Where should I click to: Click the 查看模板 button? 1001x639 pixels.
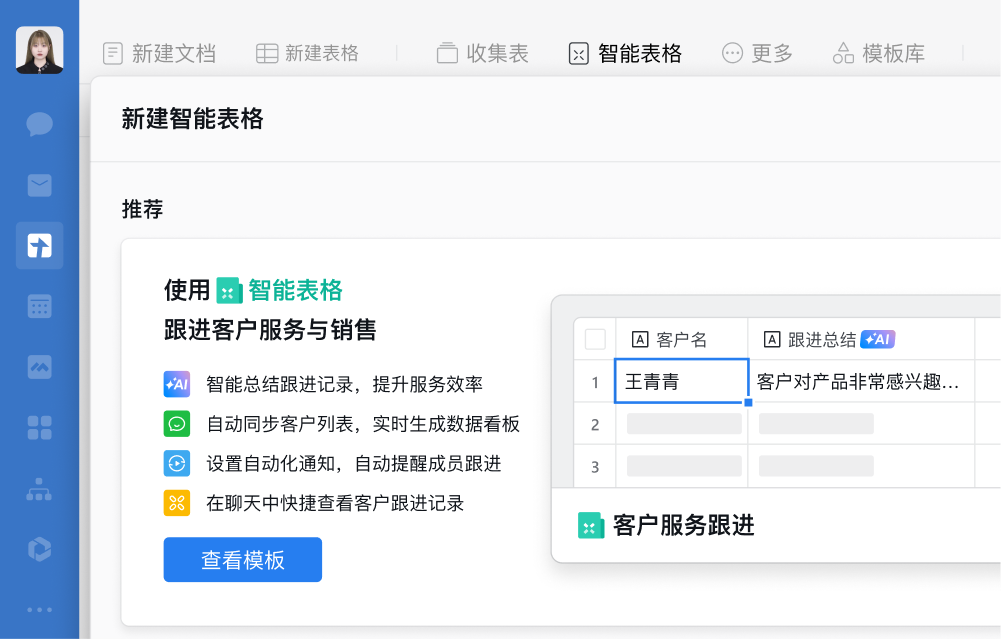[242, 560]
